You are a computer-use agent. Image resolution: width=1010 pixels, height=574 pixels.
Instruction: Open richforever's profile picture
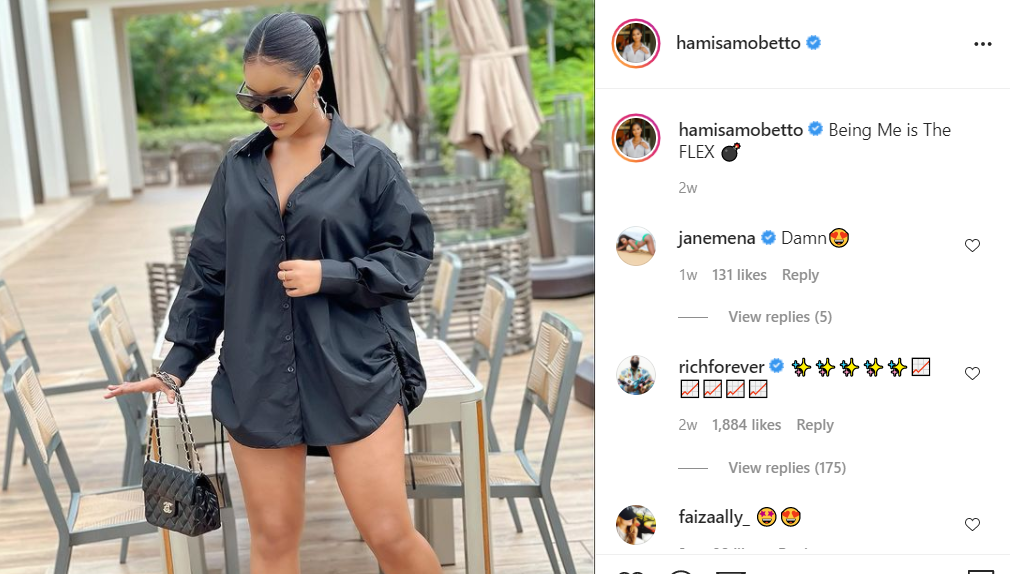tap(636, 374)
